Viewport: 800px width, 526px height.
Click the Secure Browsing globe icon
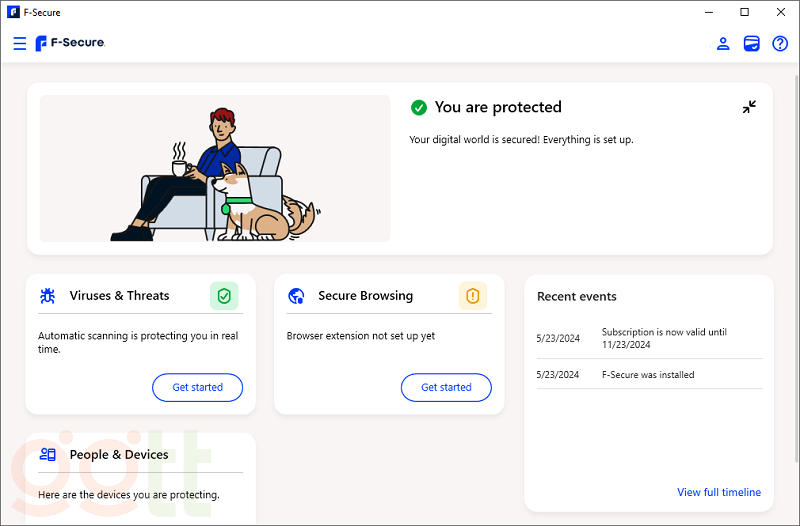296,296
